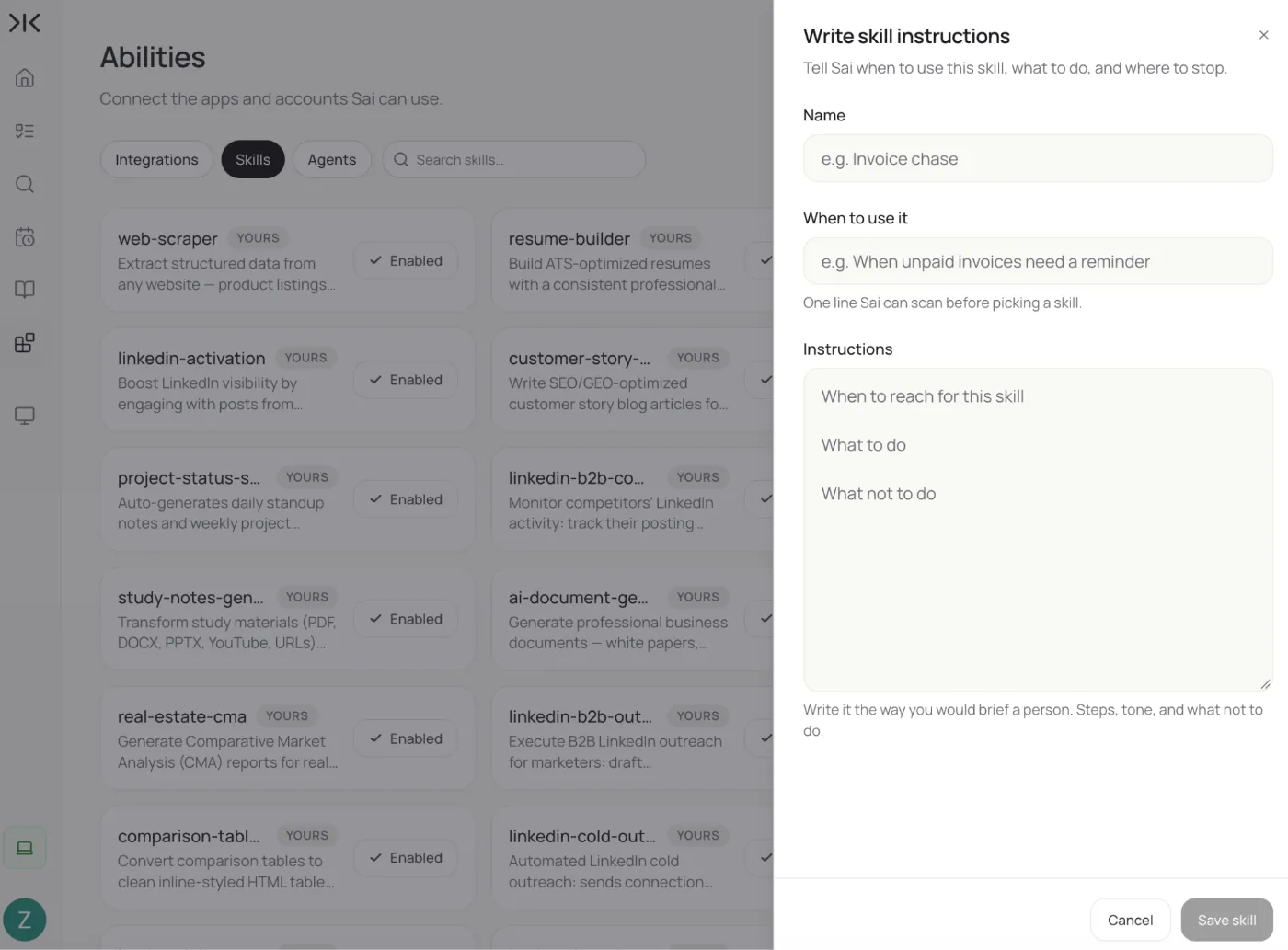The image size is (1288, 950).
Task: Open the Home icon in the sidebar
Action: point(25,77)
